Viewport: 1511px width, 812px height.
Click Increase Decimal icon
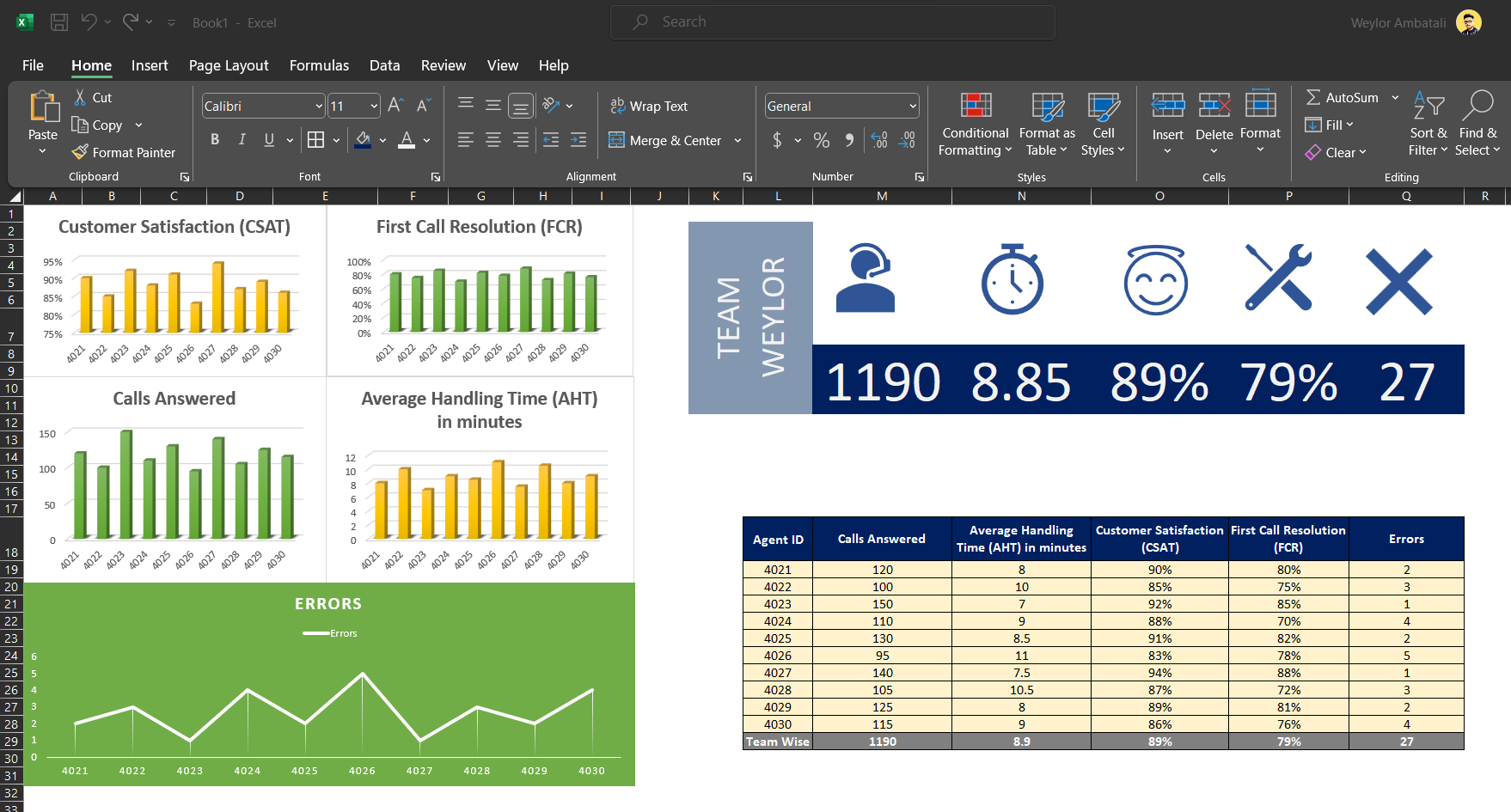[x=879, y=140]
